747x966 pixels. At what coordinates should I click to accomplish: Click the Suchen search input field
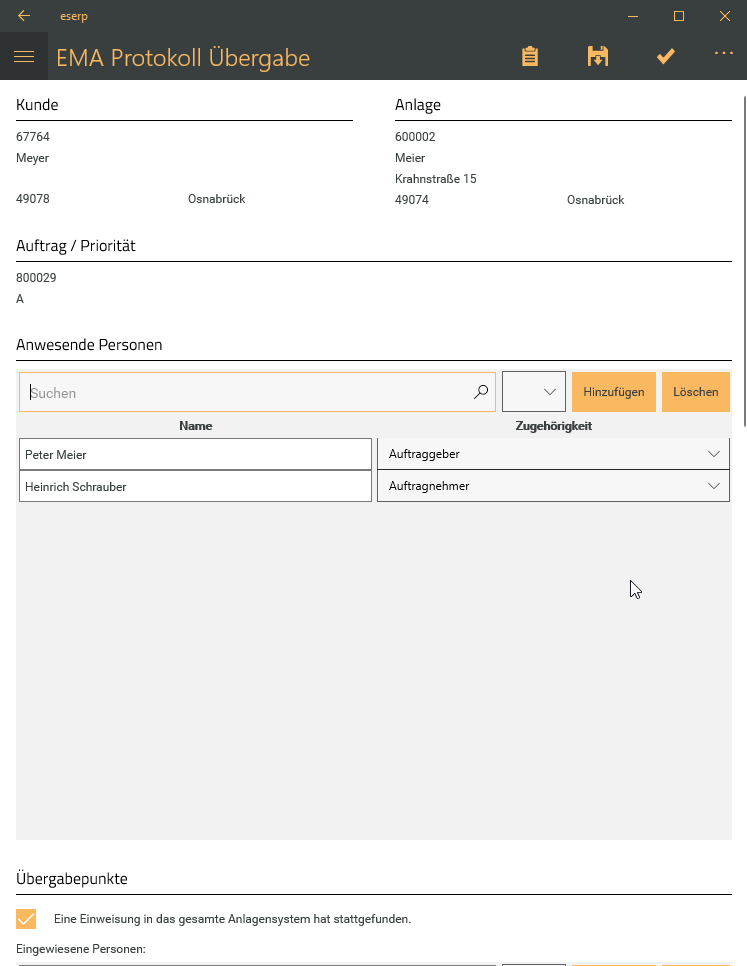pos(245,392)
